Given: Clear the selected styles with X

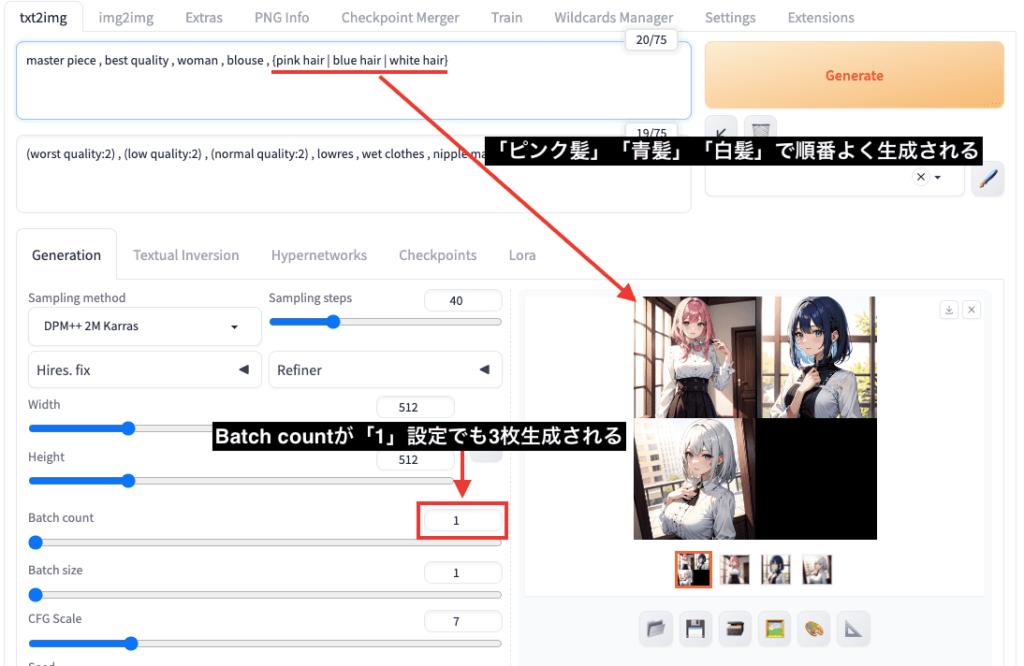Looking at the screenshot, I should pyautogui.click(x=920, y=177).
